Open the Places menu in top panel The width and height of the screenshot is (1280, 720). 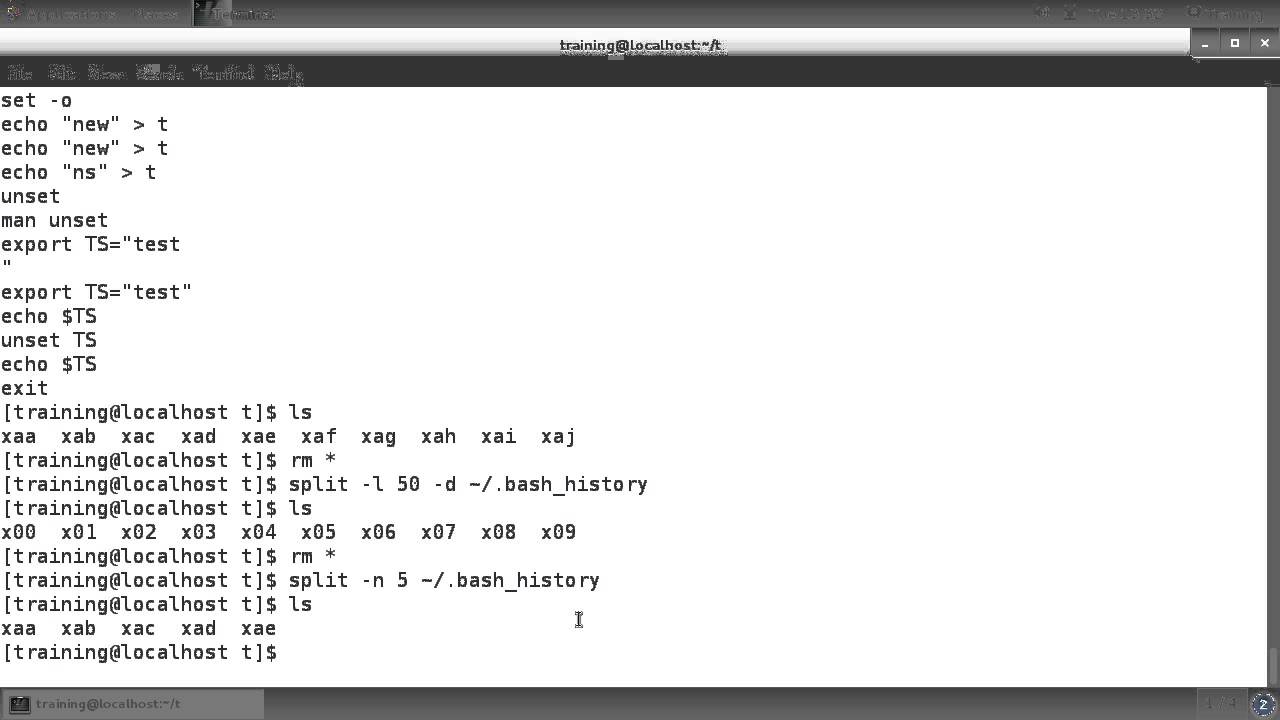(x=156, y=14)
